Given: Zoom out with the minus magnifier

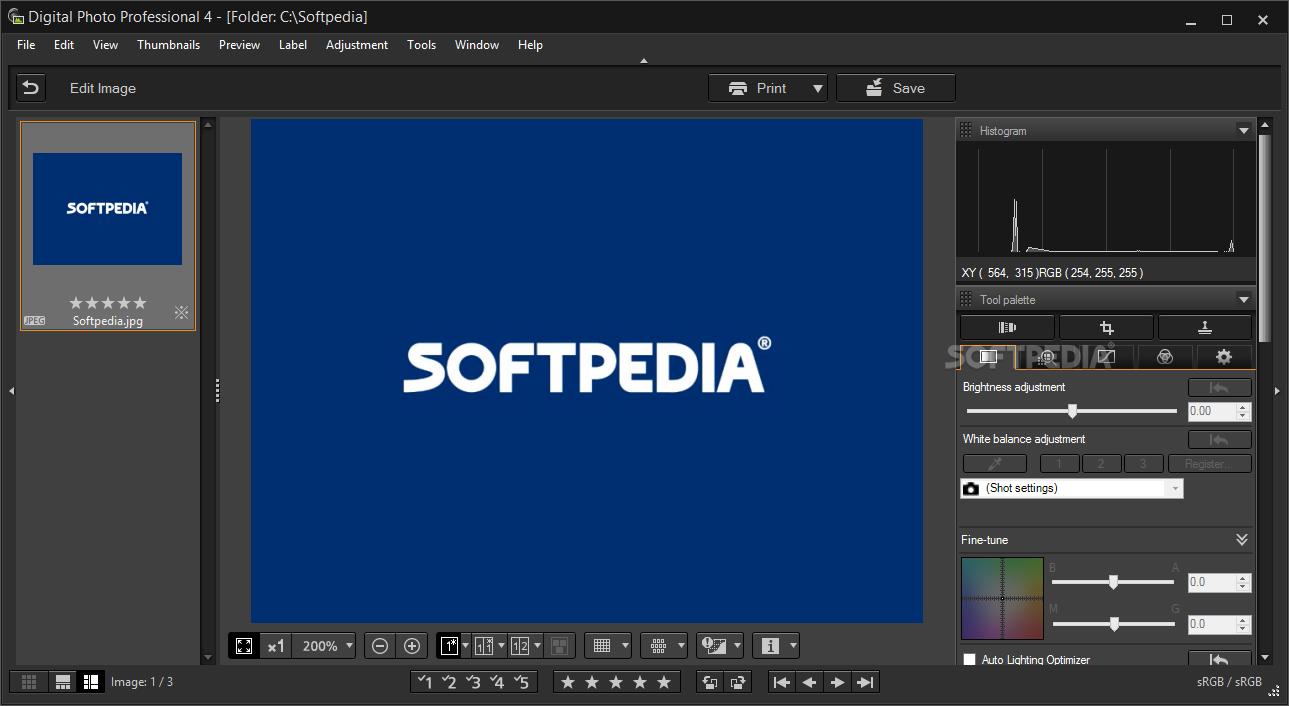Looking at the screenshot, I should click(x=380, y=646).
